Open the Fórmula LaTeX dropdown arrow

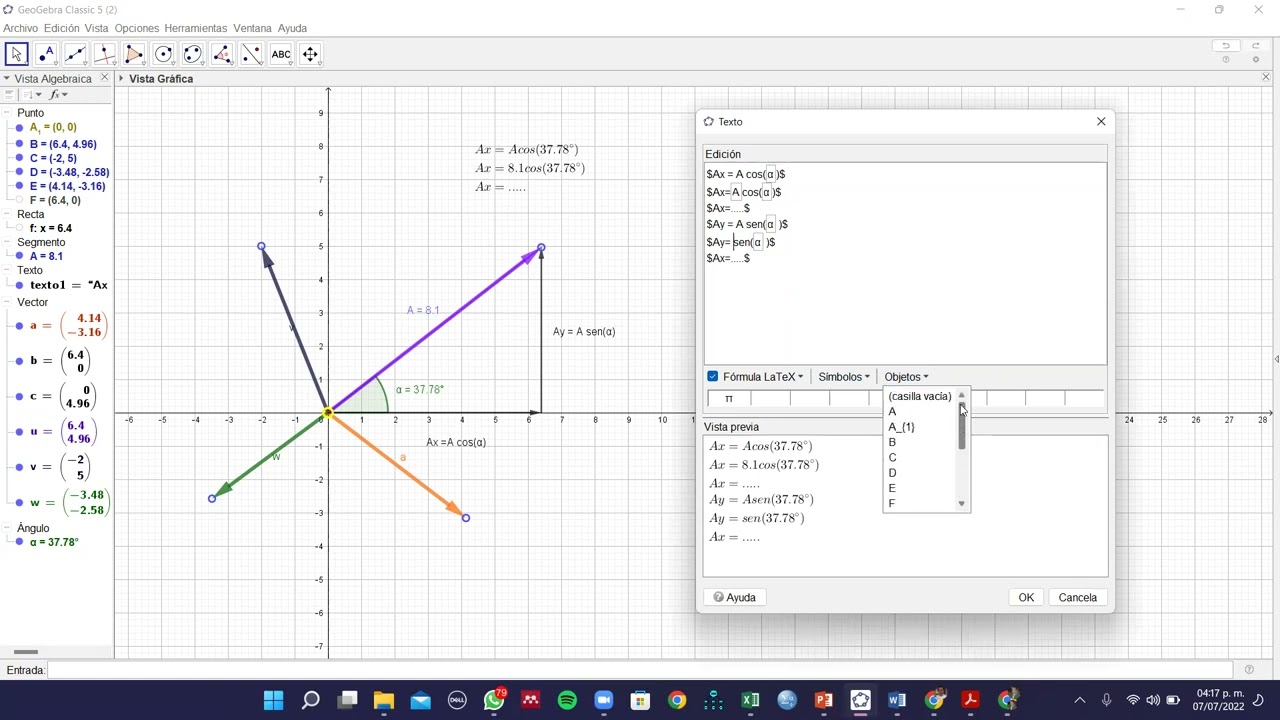tap(800, 377)
